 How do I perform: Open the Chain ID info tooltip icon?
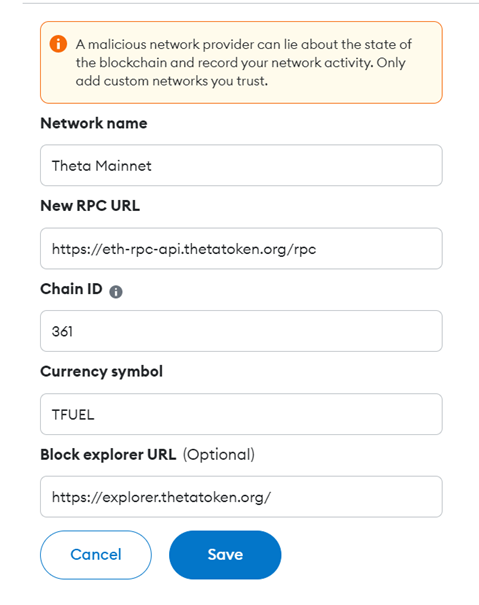pyautogui.click(x=116, y=292)
